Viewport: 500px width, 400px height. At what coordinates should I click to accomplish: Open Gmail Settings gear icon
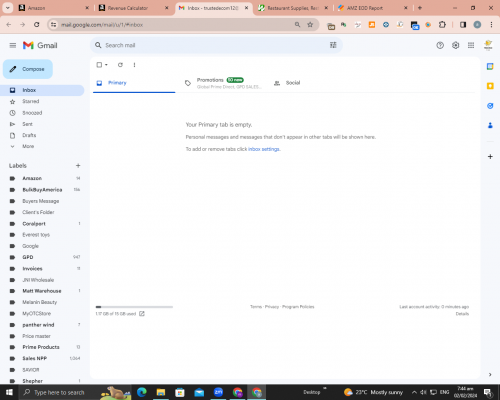click(455, 45)
